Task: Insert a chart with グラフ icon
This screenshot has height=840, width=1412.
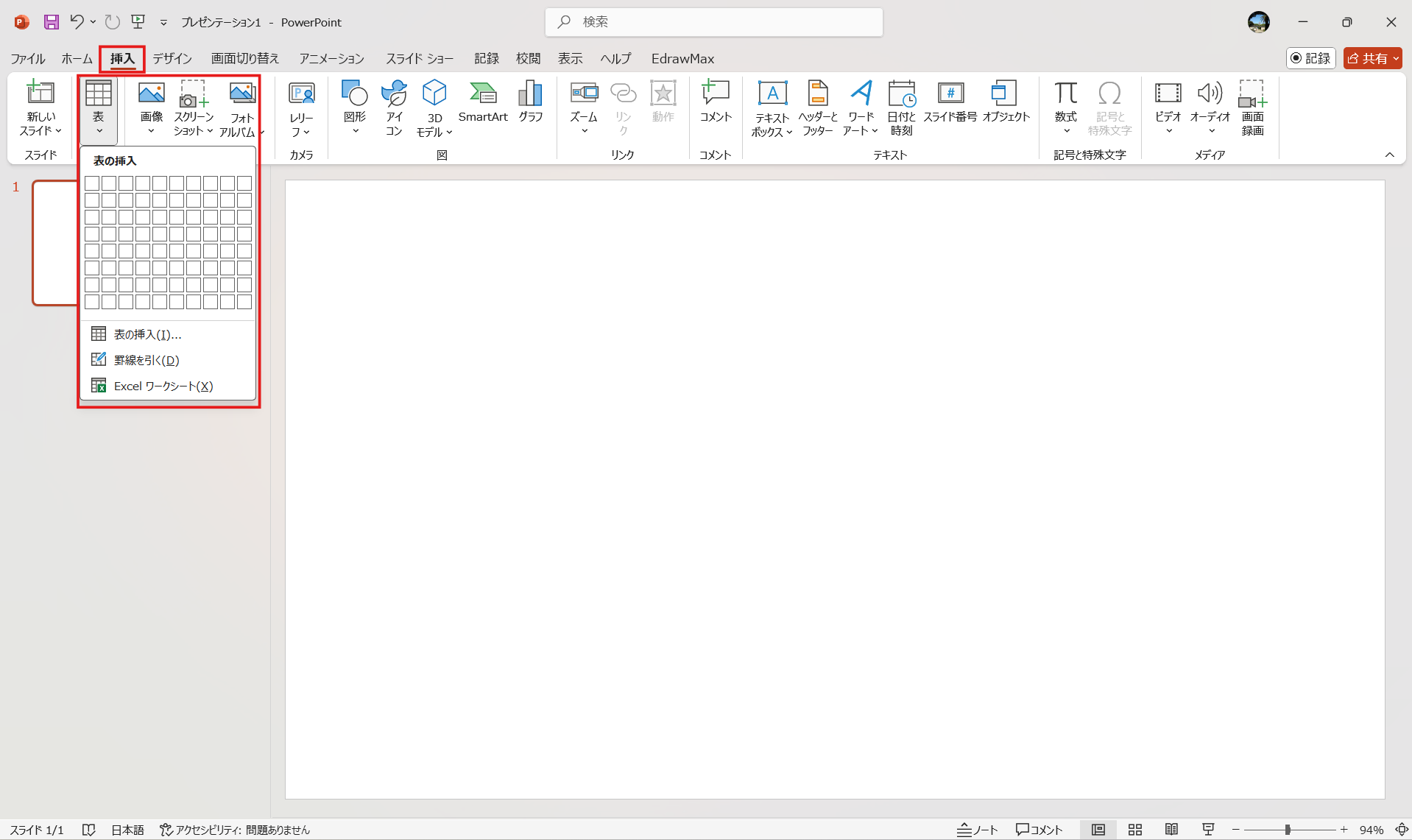Action: tap(530, 102)
